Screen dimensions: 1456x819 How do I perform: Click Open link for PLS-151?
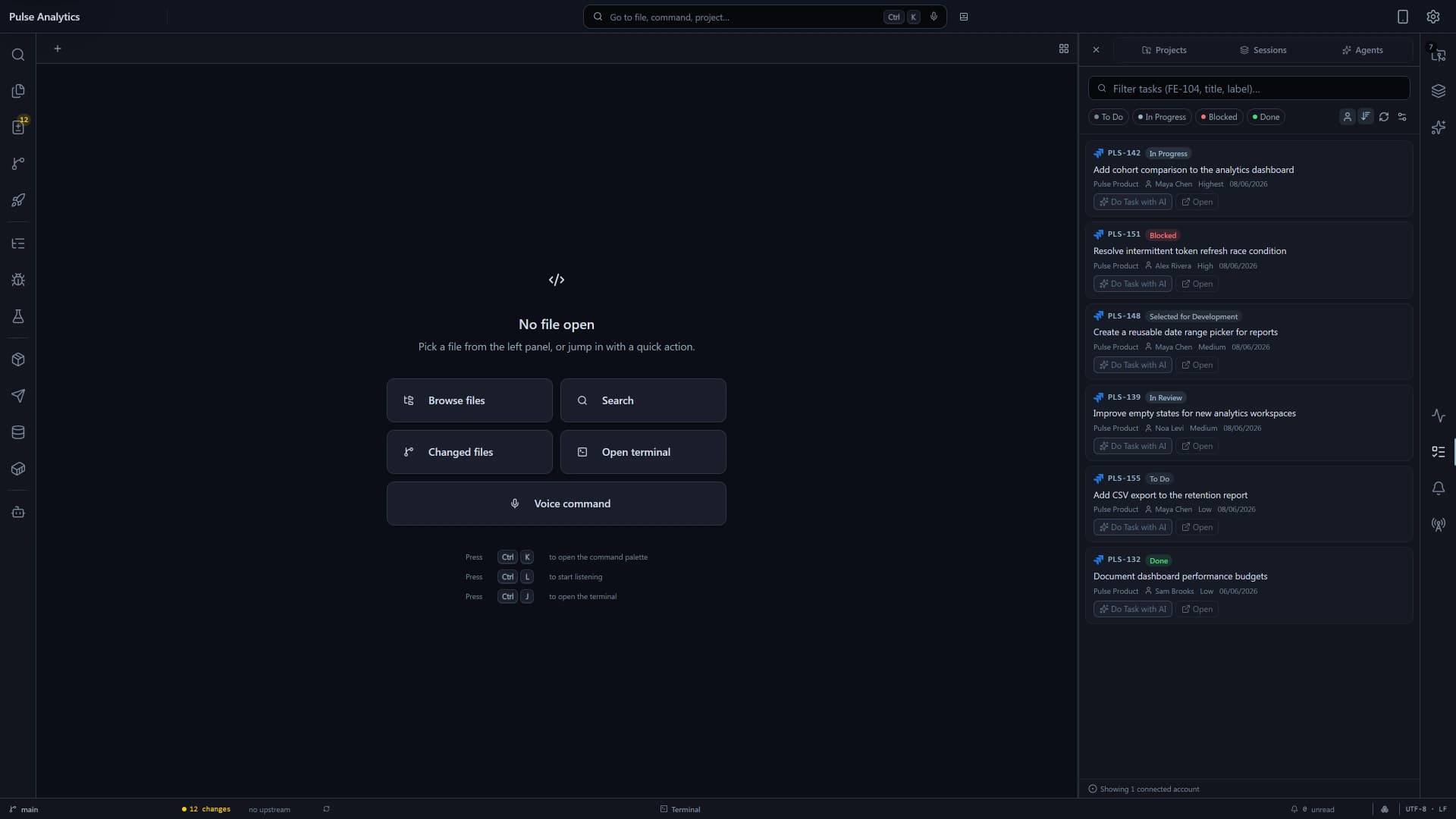click(x=1197, y=284)
